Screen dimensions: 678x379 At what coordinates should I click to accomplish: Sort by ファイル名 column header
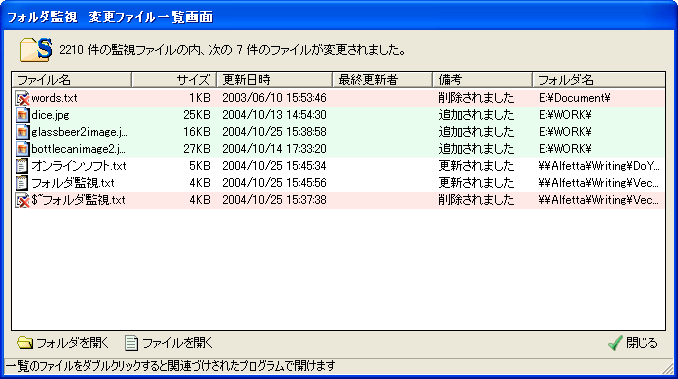coord(71,80)
